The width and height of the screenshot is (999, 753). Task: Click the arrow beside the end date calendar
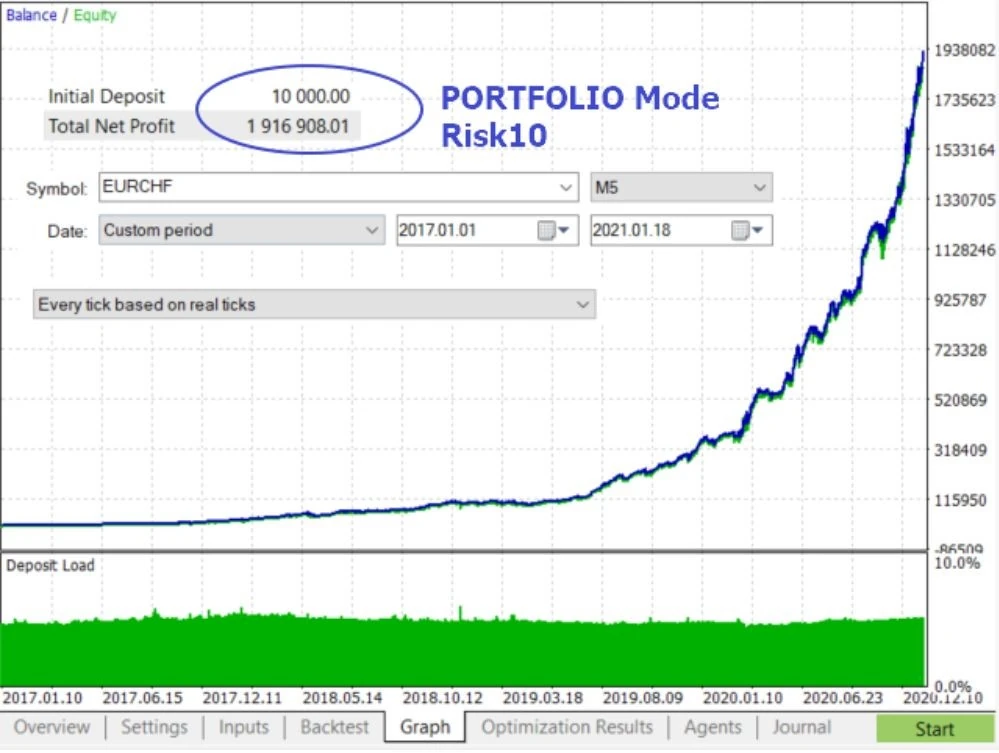758,231
